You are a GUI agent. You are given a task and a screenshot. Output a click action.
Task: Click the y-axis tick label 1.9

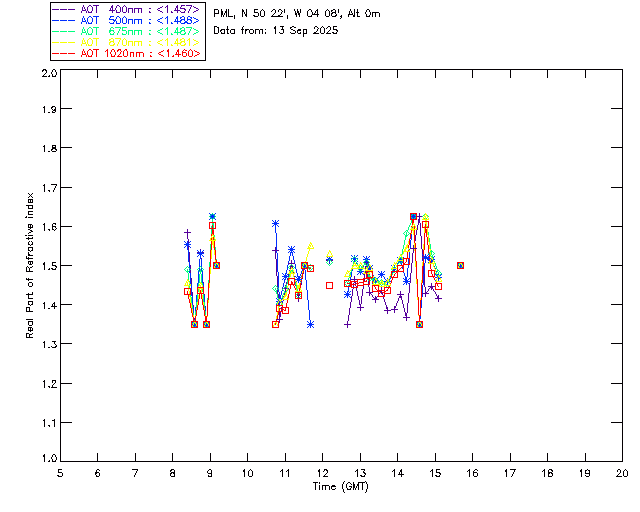click(x=49, y=109)
